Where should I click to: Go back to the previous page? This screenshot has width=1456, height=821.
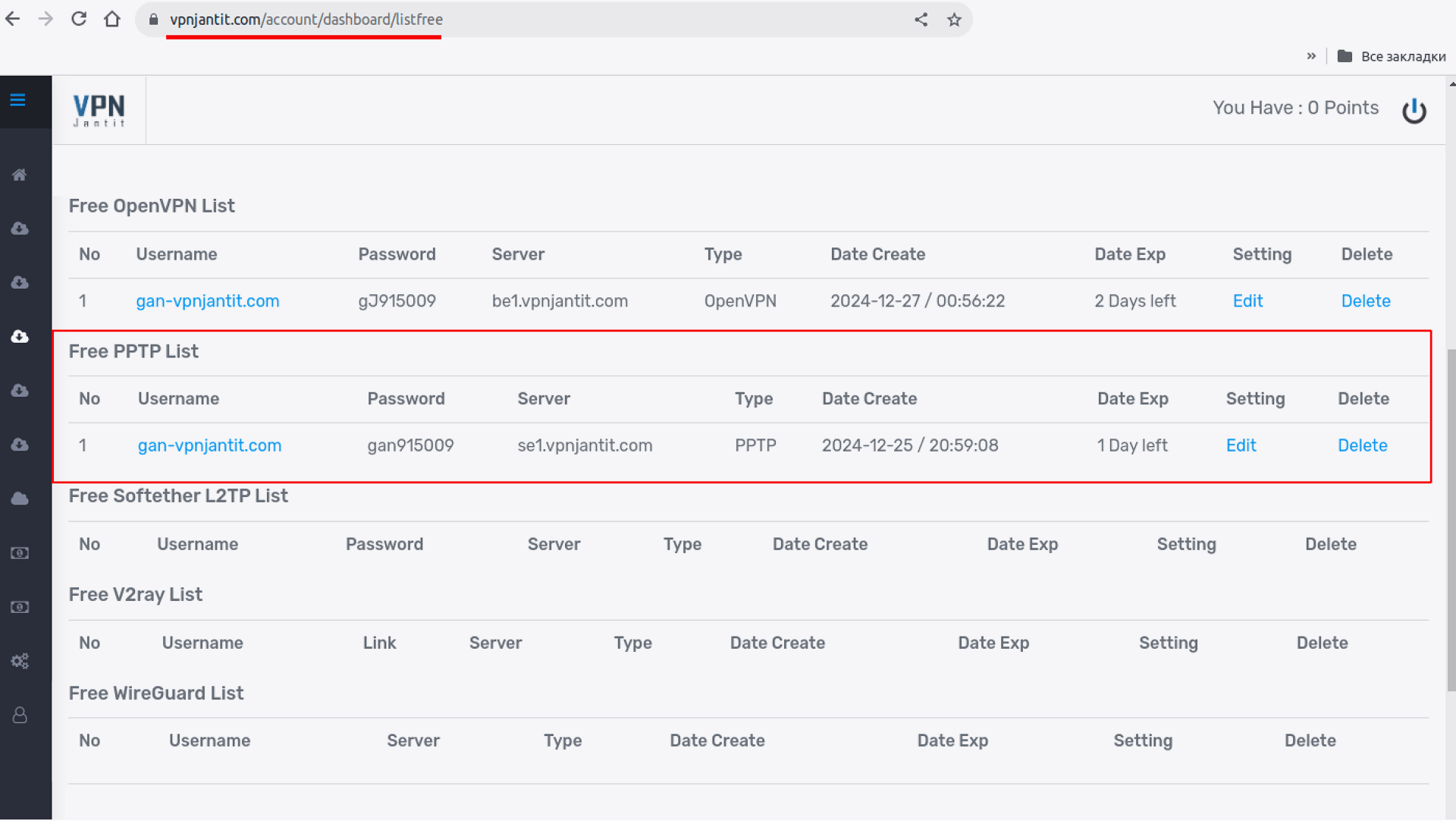coord(13,19)
